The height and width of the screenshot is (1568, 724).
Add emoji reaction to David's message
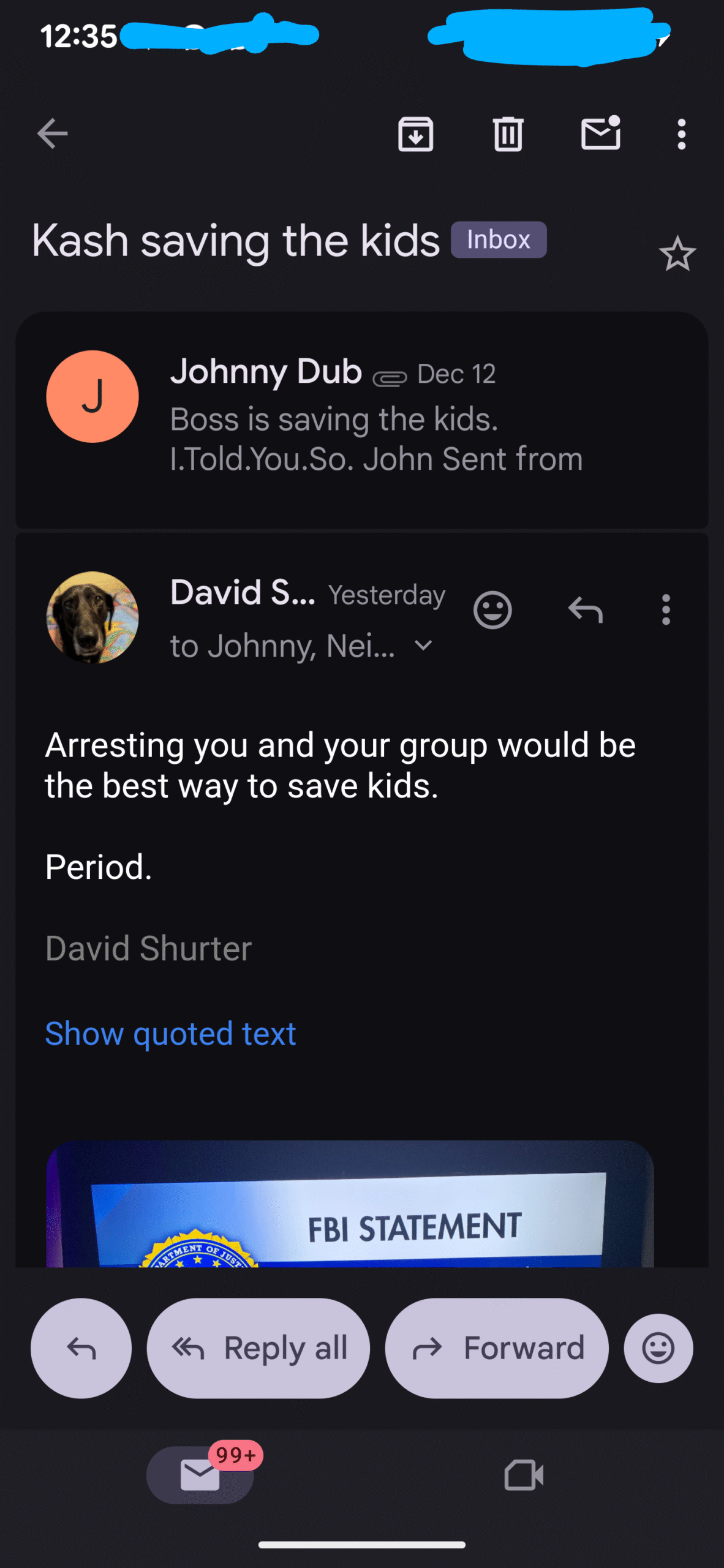coord(492,610)
